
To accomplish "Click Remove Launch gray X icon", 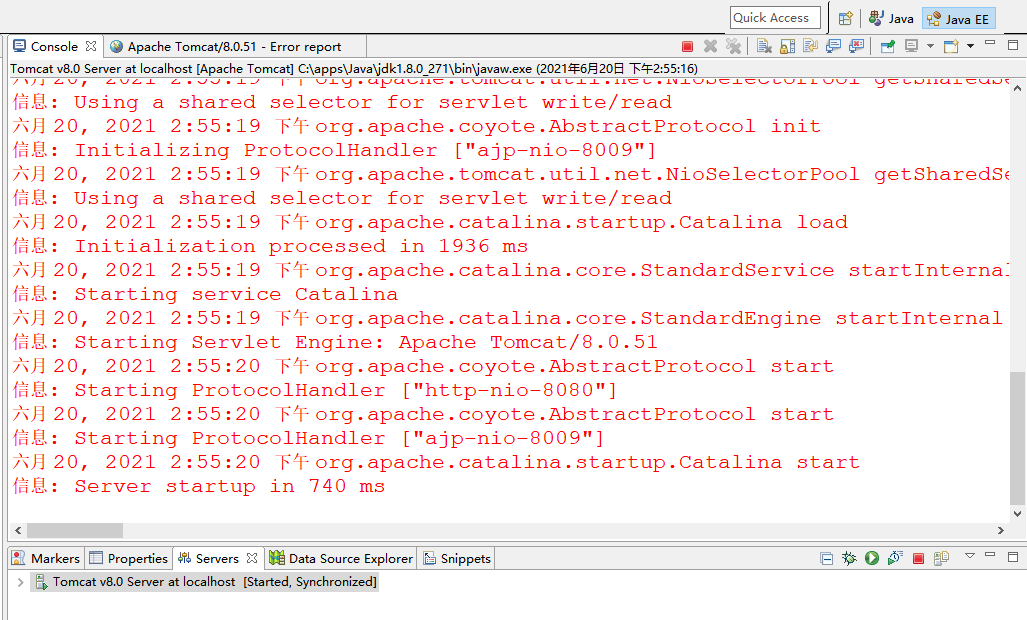I will tap(711, 46).
